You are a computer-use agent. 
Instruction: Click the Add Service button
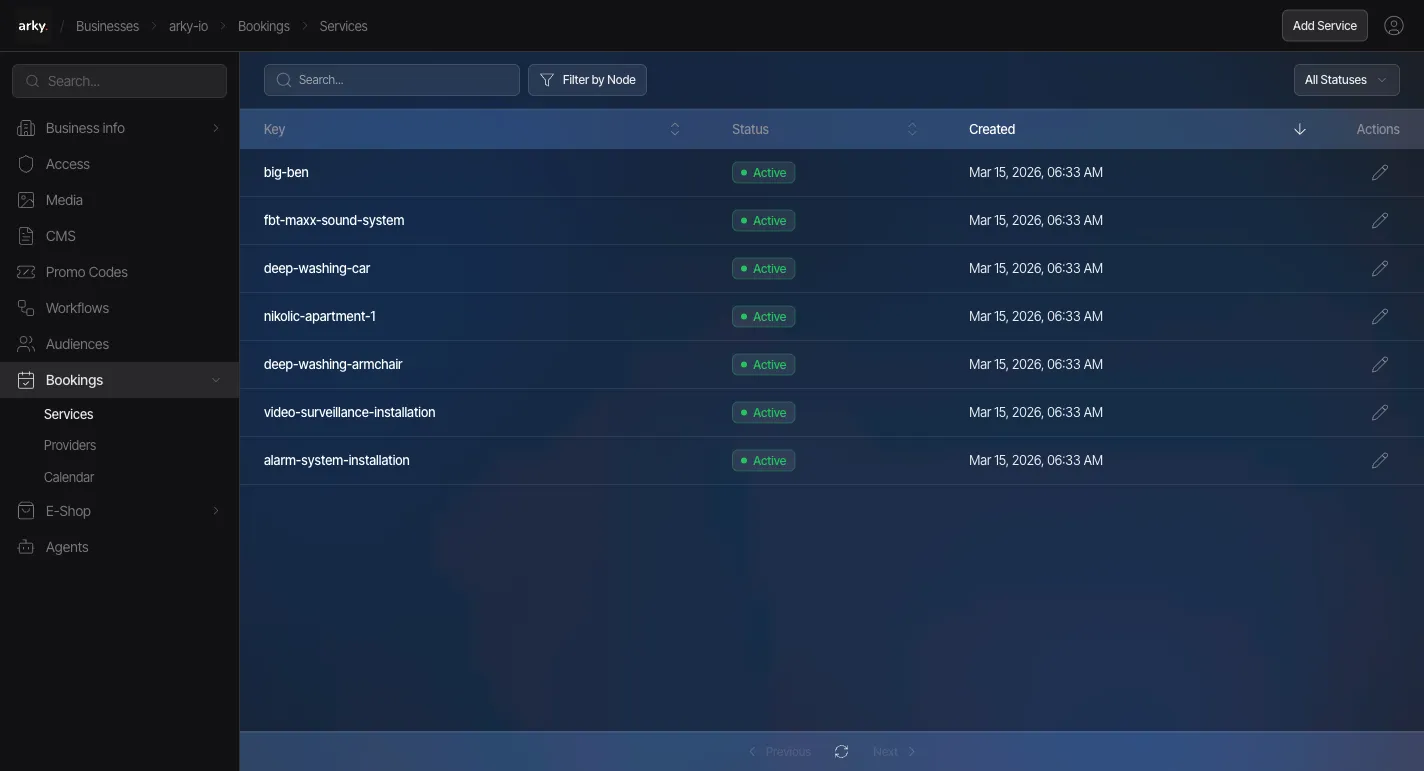pos(1324,25)
